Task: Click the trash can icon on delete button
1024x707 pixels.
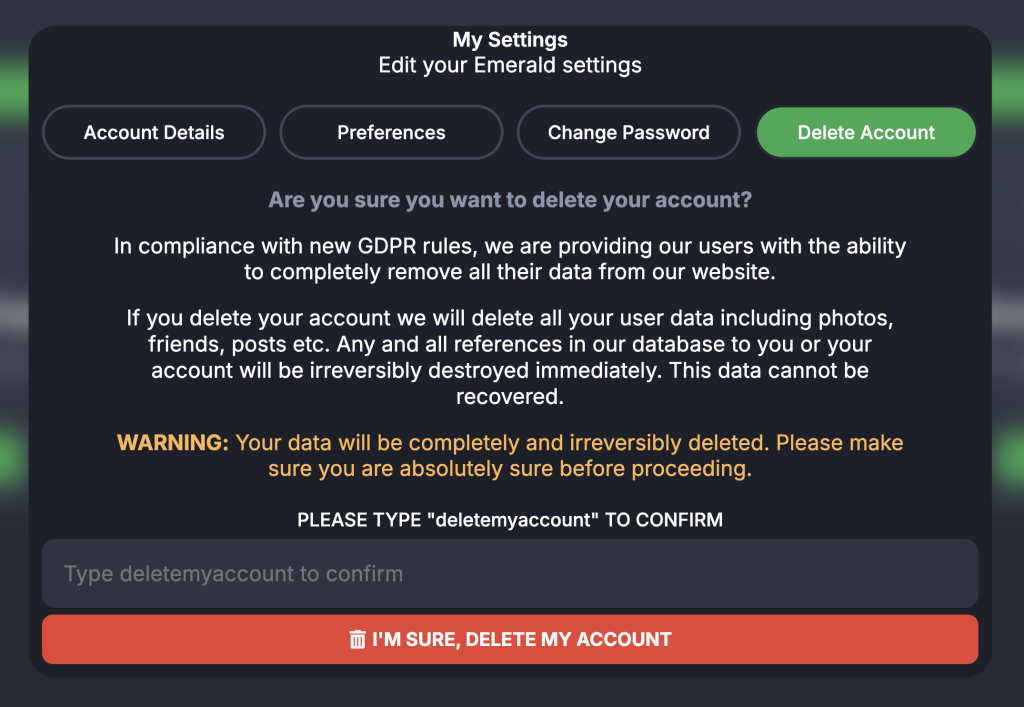Action: pyautogui.click(x=357, y=640)
